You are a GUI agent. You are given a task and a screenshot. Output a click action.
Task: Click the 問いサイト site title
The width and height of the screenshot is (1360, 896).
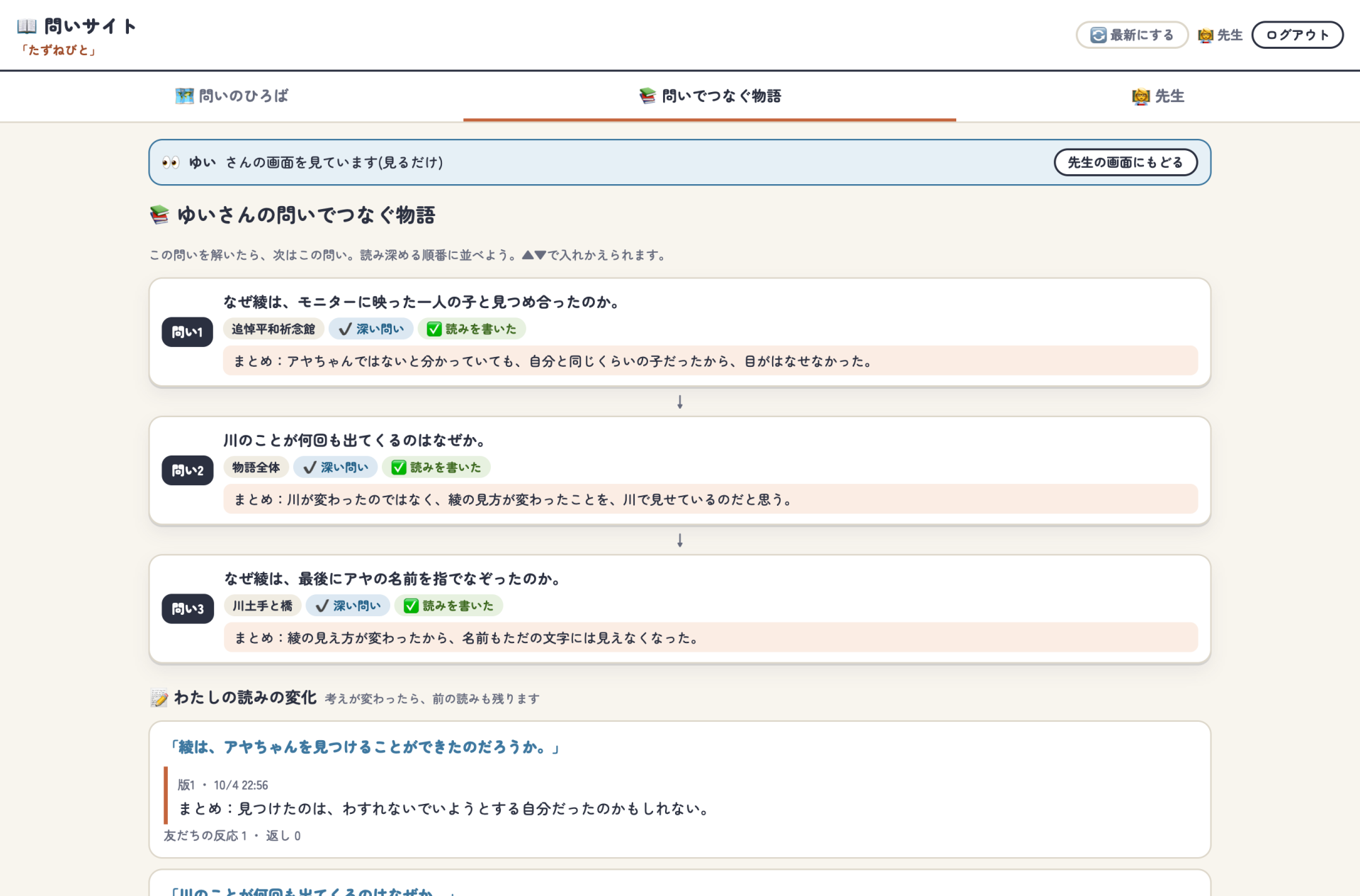[90, 26]
